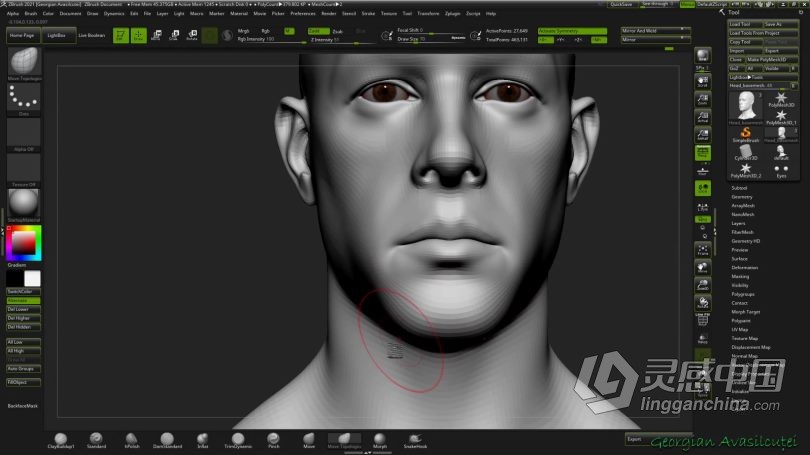Toggle Zadd mode
Image resolution: width=810 pixels, height=455 pixels.
point(318,31)
